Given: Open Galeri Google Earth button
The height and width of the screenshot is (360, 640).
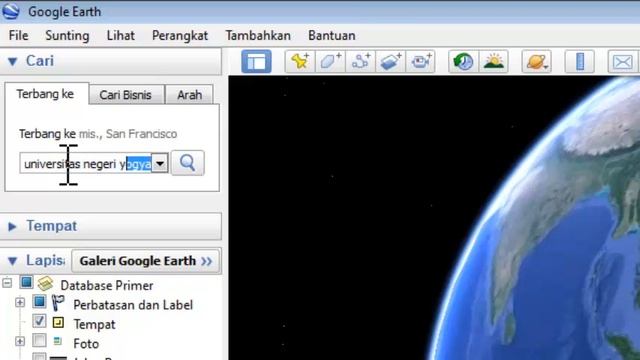Looking at the screenshot, I should [146, 261].
